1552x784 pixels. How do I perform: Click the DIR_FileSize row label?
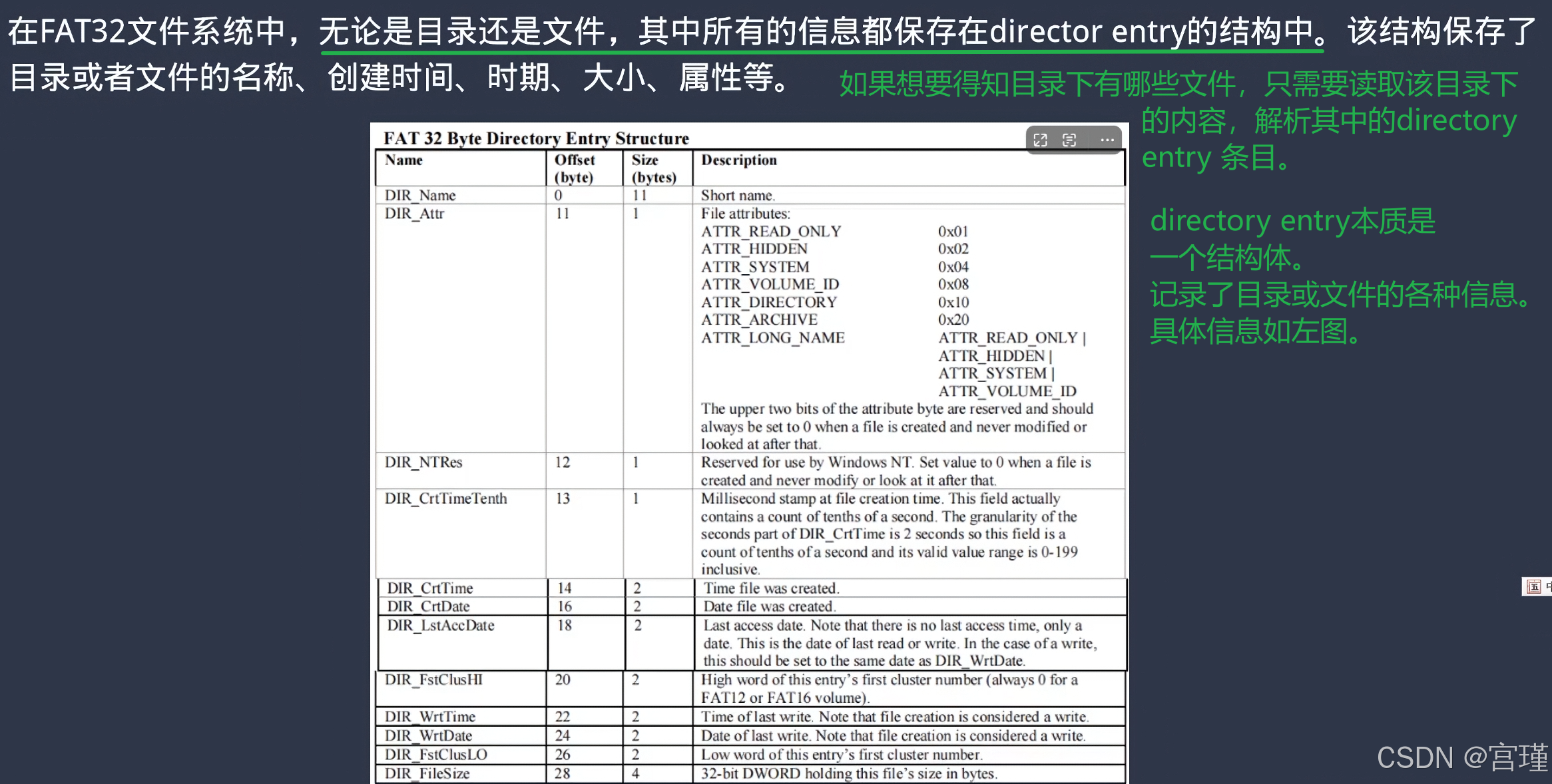(x=427, y=773)
